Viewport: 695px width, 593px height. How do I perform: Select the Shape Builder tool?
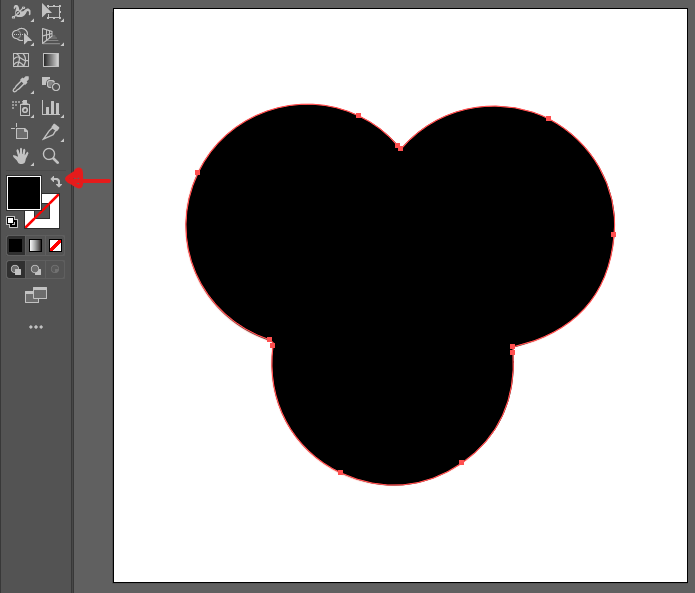click(21, 35)
